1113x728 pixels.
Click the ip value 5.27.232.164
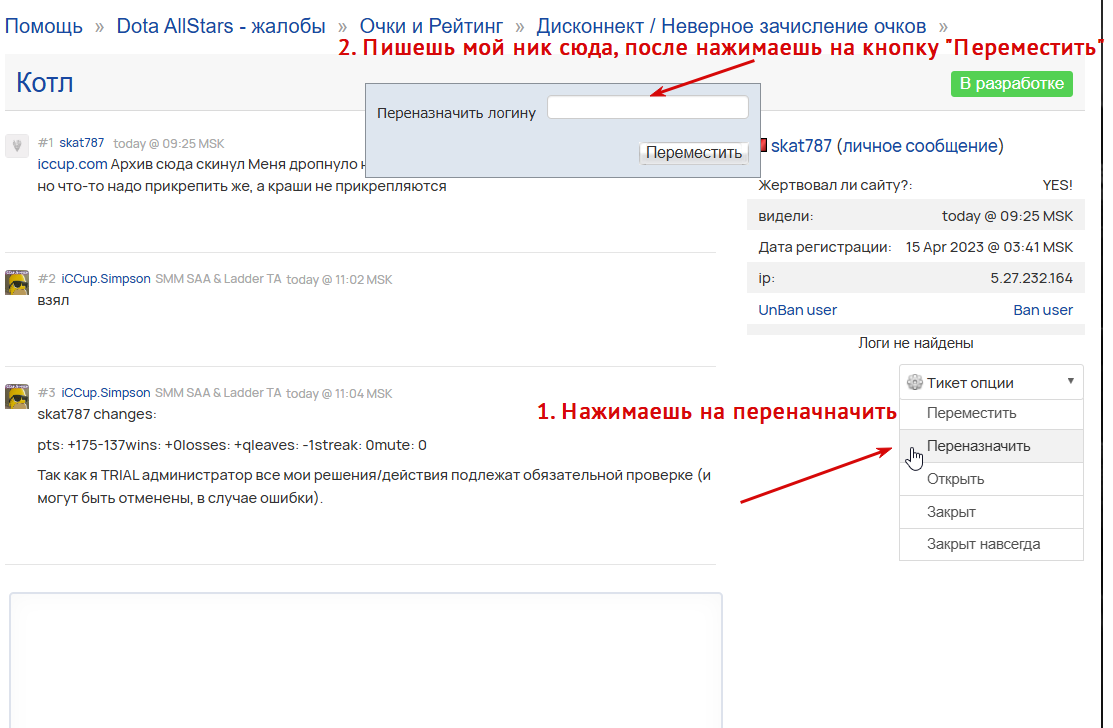1031,278
